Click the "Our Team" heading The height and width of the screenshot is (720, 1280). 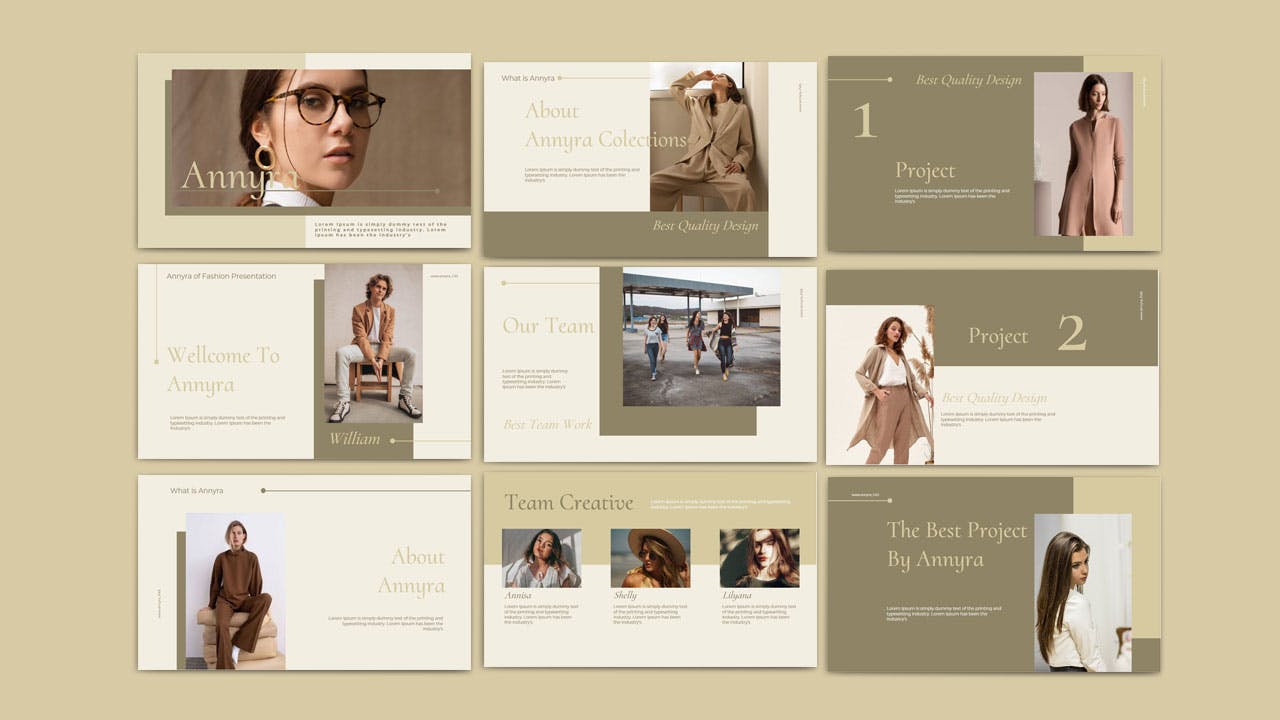coord(548,326)
